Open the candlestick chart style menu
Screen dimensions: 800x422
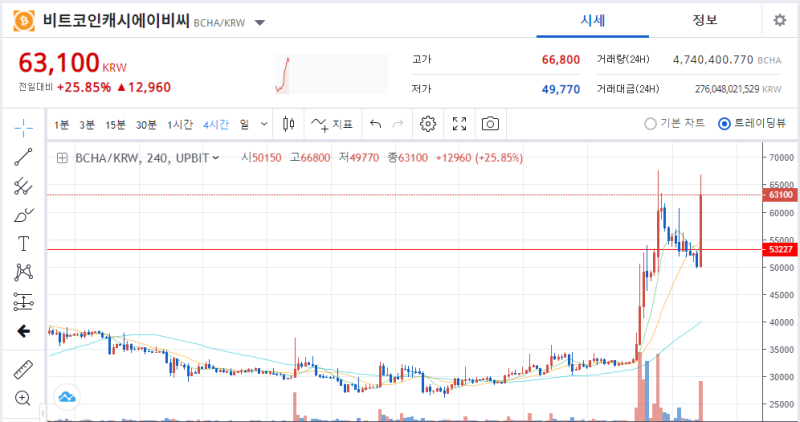point(288,123)
